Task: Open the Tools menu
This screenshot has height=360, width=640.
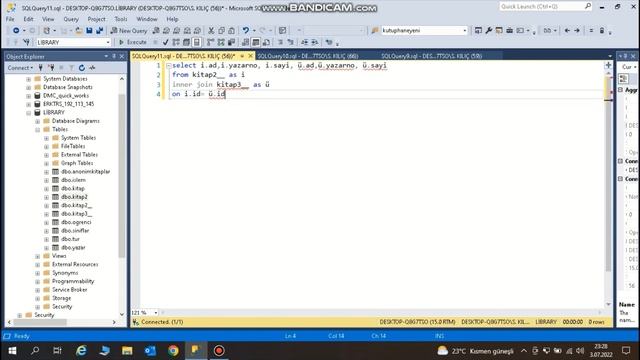Action: (x=121, y=19)
